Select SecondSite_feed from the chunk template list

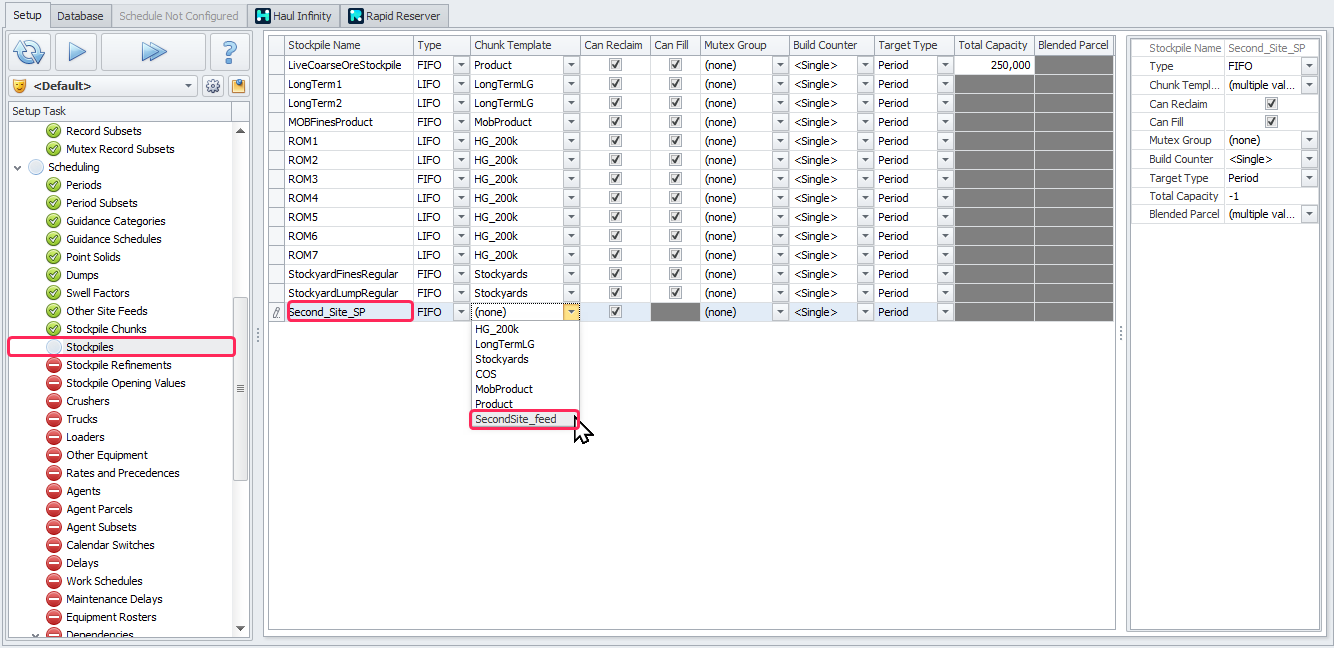(x=516, y=419)
